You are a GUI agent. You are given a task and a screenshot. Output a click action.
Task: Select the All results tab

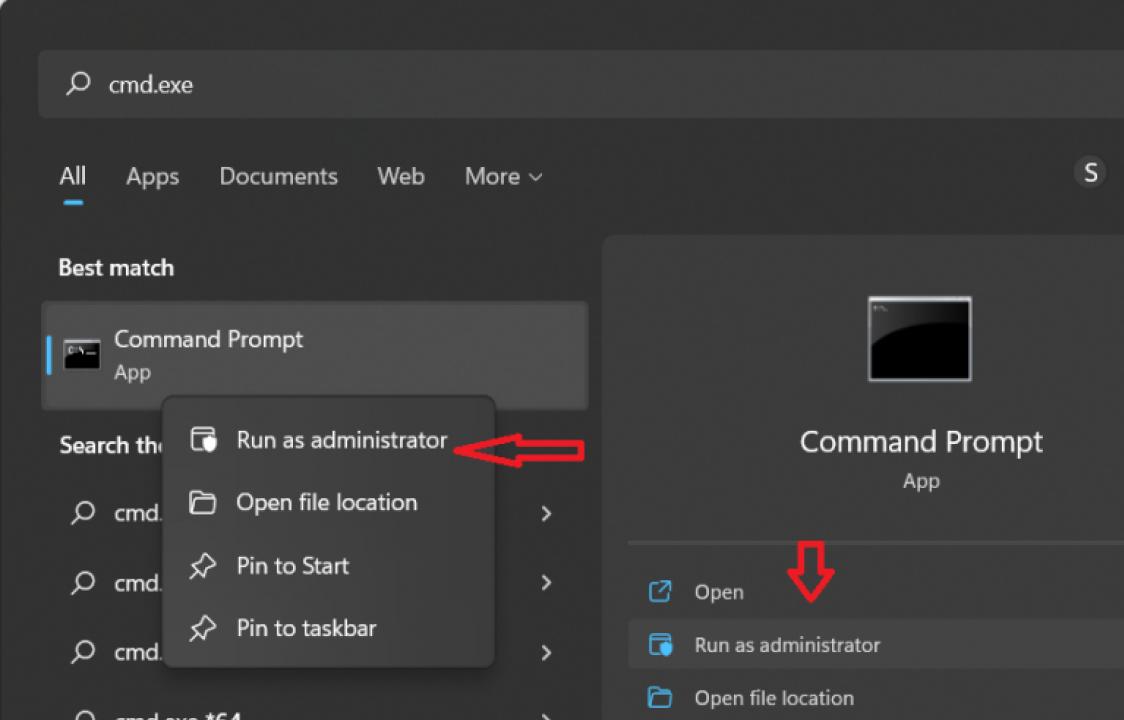coord(72,177)
